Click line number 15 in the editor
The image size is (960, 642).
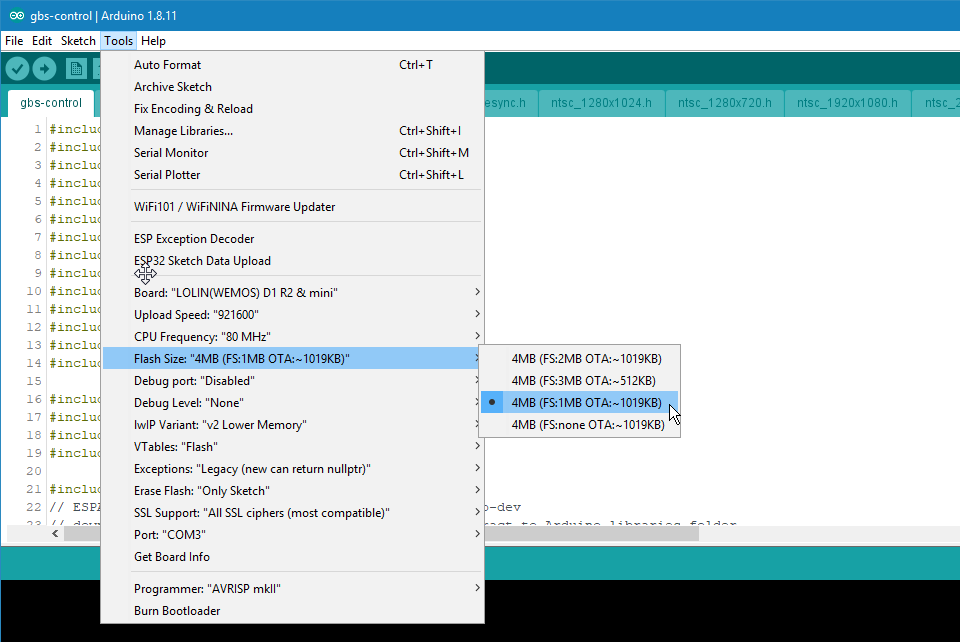click(x=34, y=381)
